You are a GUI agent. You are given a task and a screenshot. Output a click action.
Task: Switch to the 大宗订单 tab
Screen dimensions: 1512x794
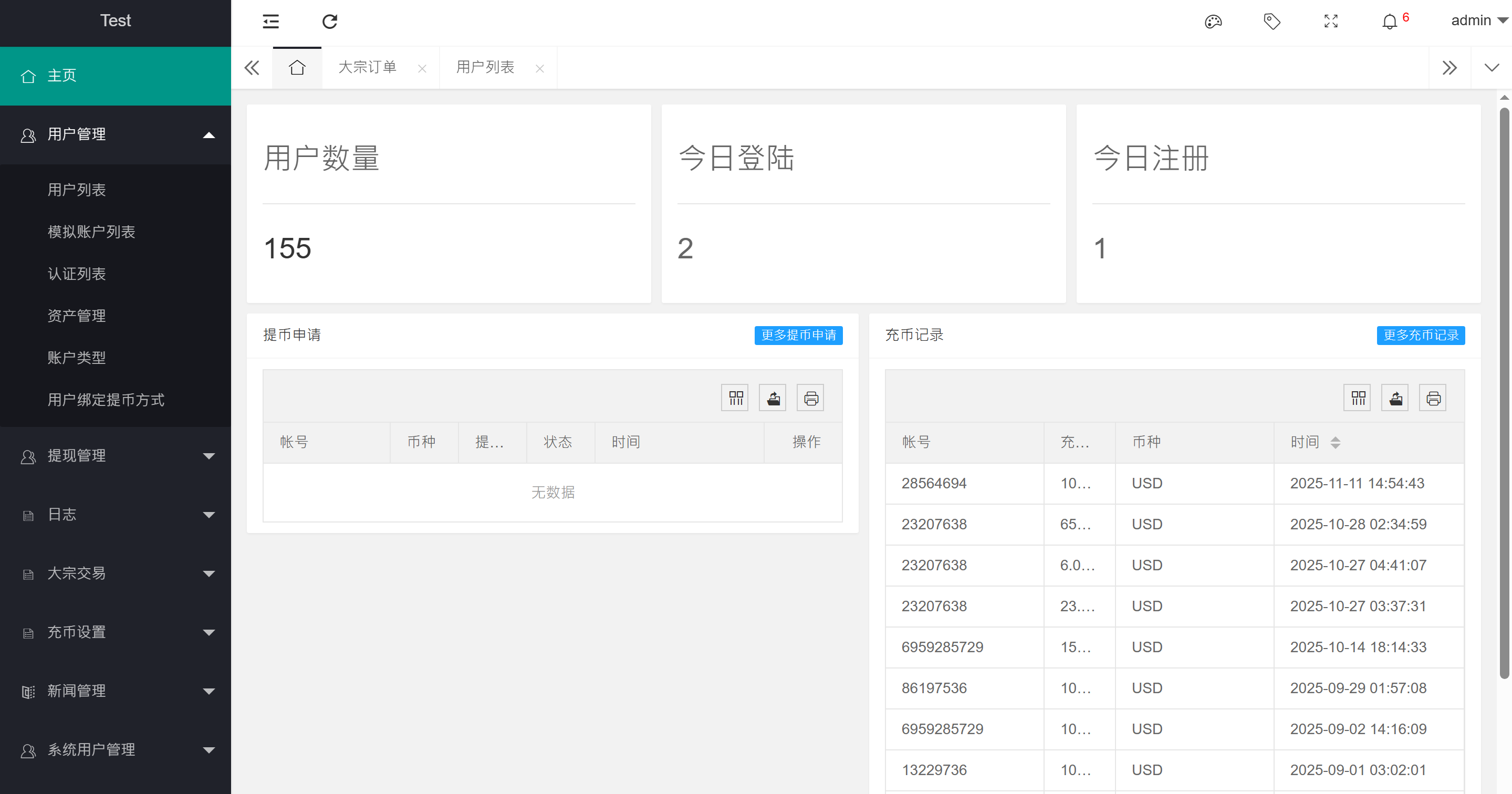point(368,68)
